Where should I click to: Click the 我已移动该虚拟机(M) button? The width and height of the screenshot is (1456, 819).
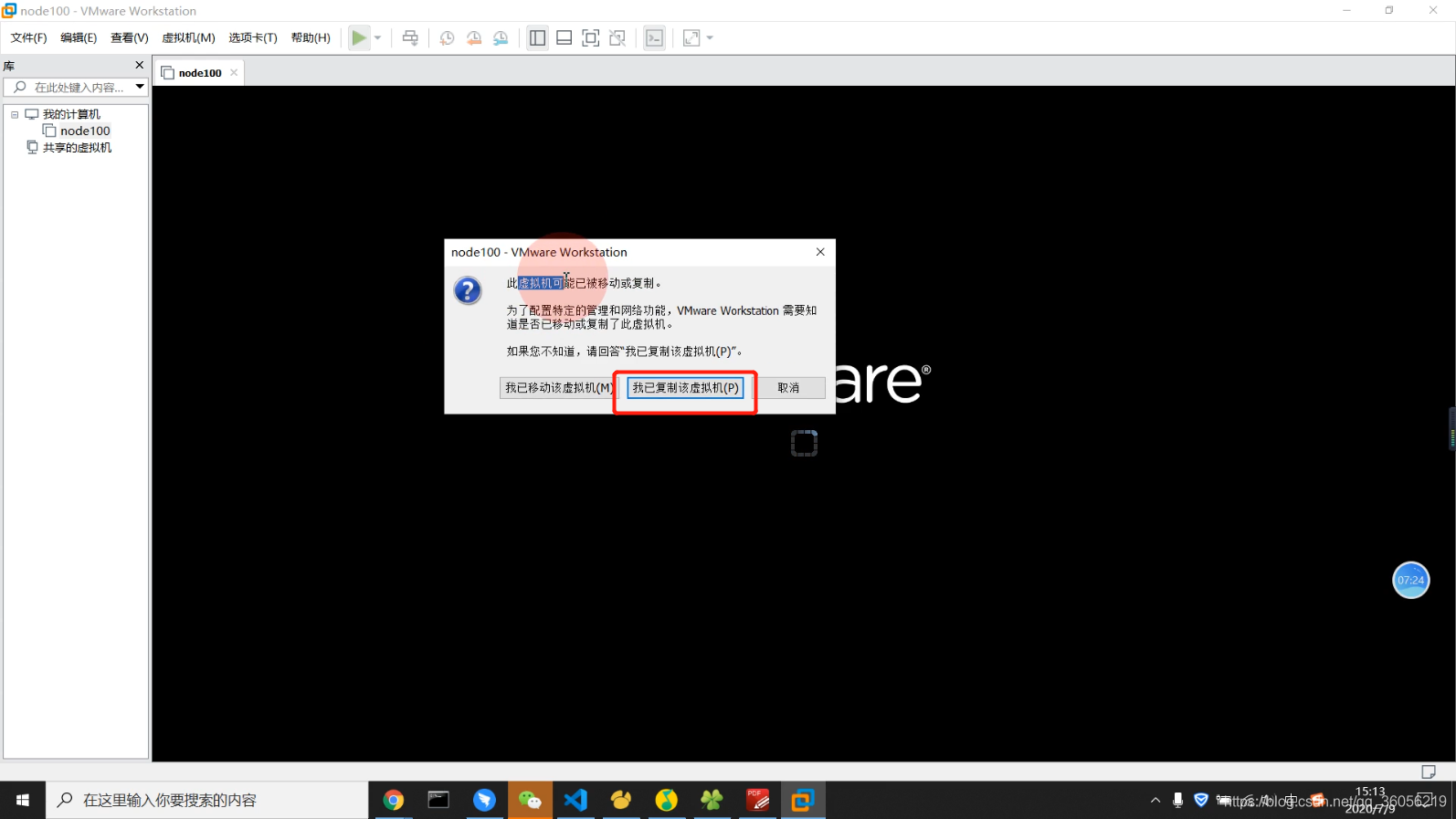click(558, 388)
